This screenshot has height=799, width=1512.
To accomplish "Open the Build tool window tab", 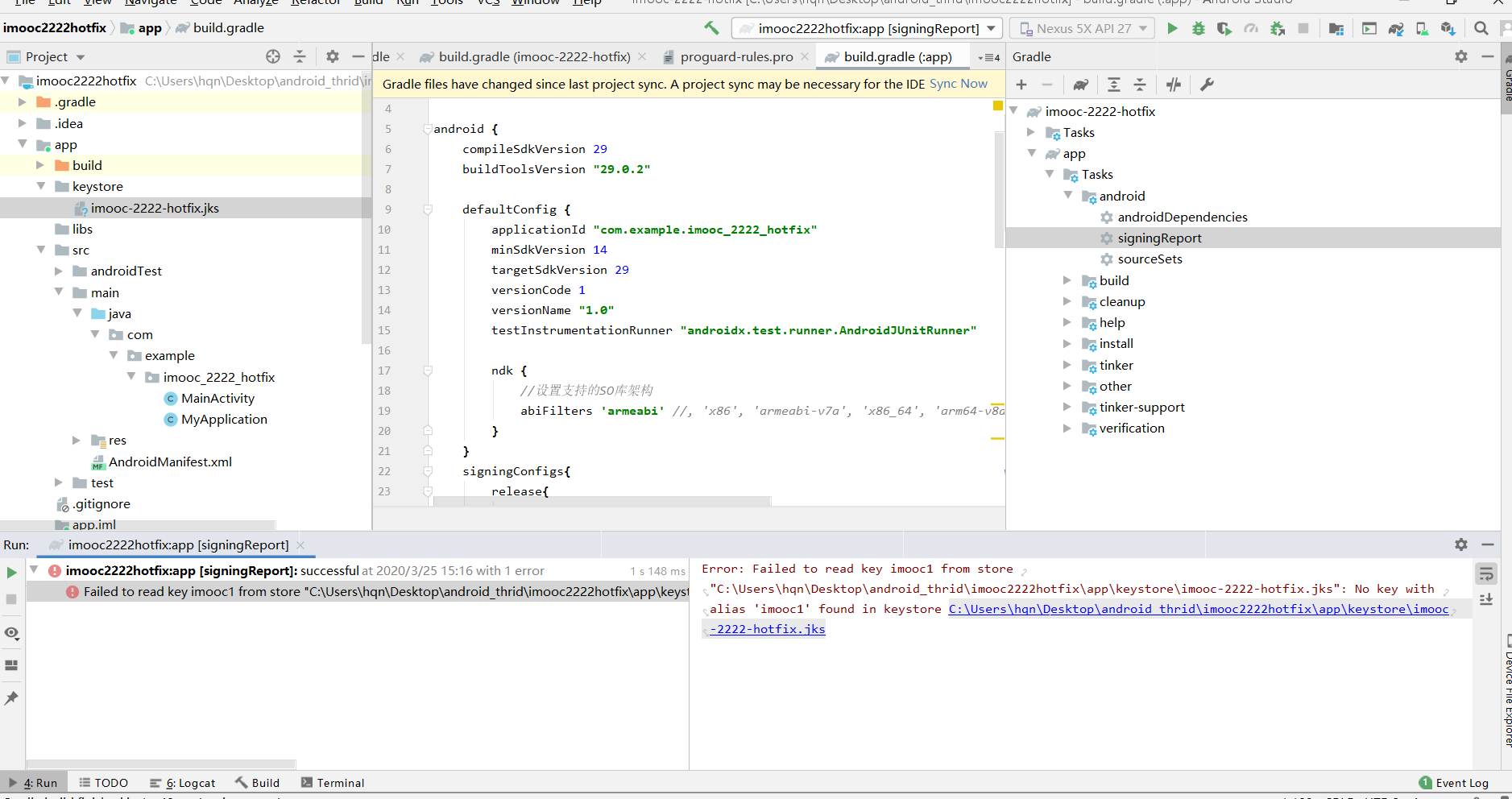I will tap(258, 783).
